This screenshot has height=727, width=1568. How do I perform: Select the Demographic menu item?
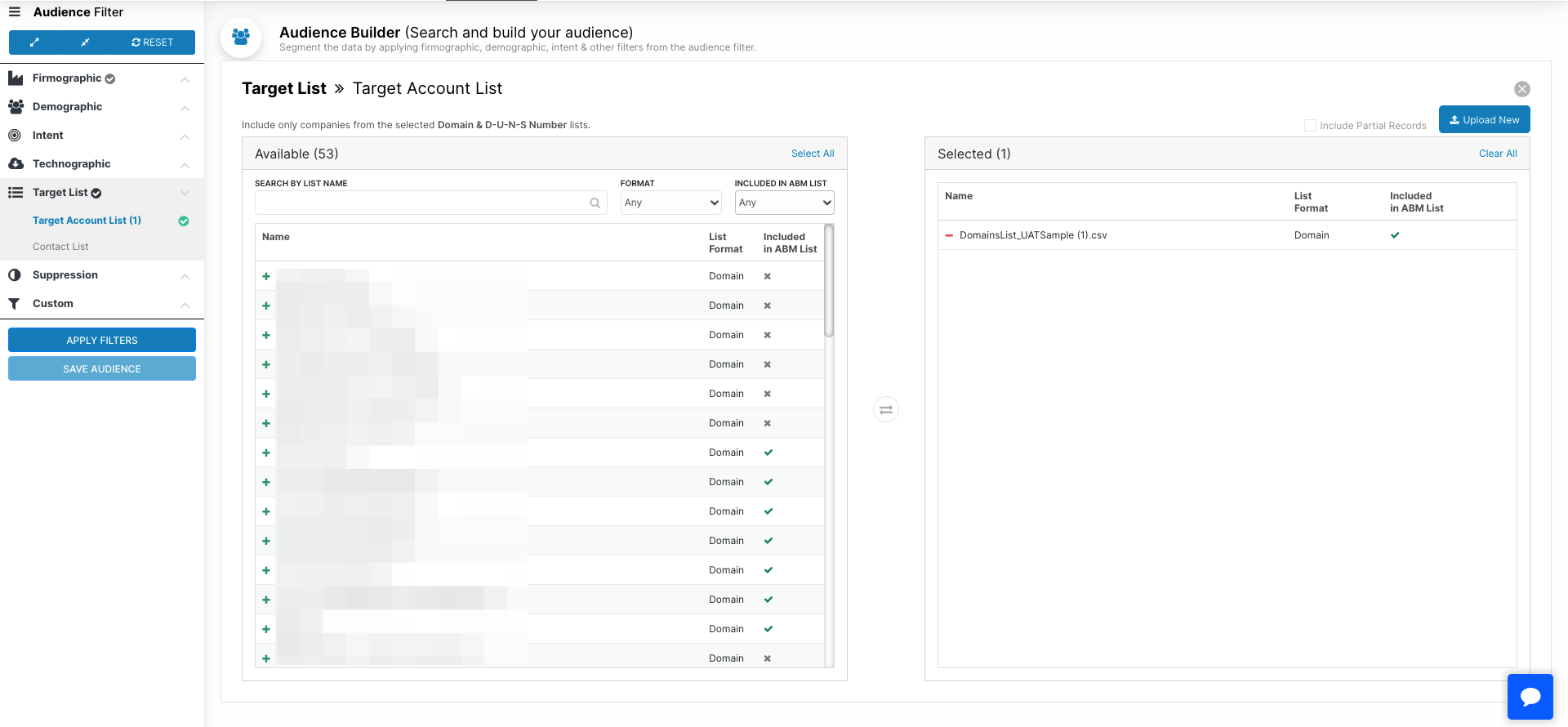pos(67,107)
